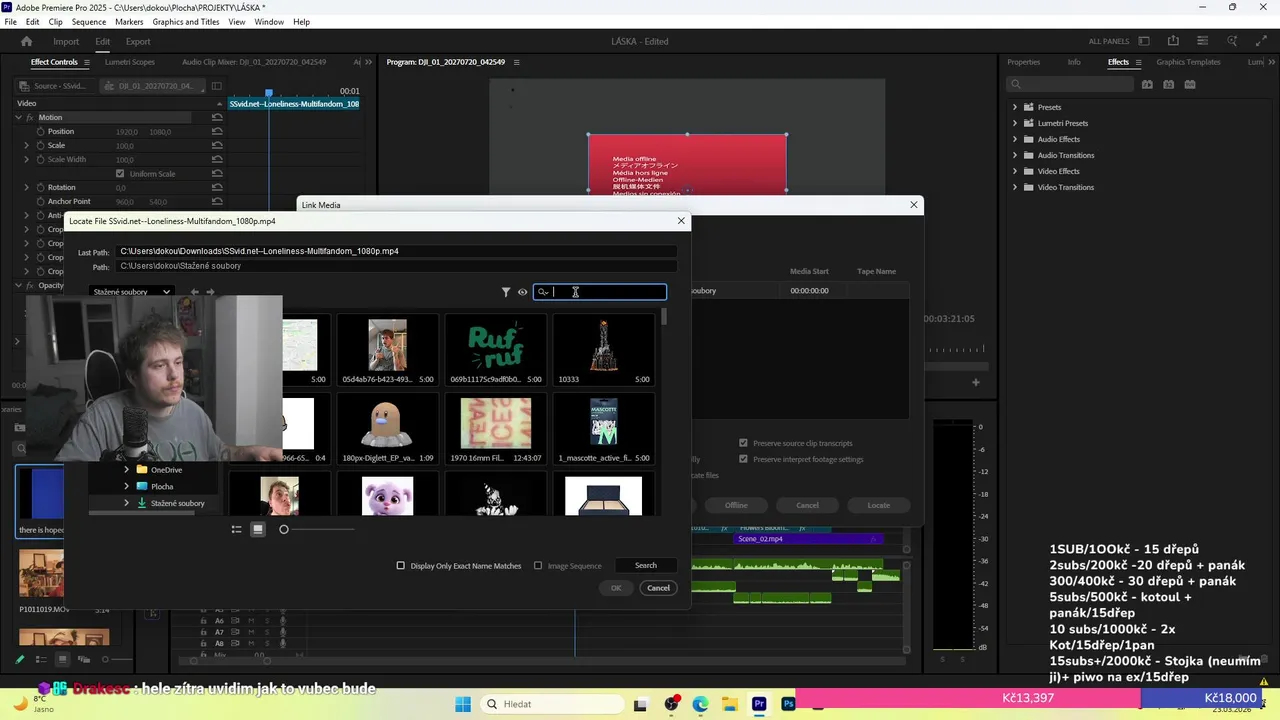Viewport: 1280px width, 720px height.
Task: Go back in Locate File browser
Action: 194,292
